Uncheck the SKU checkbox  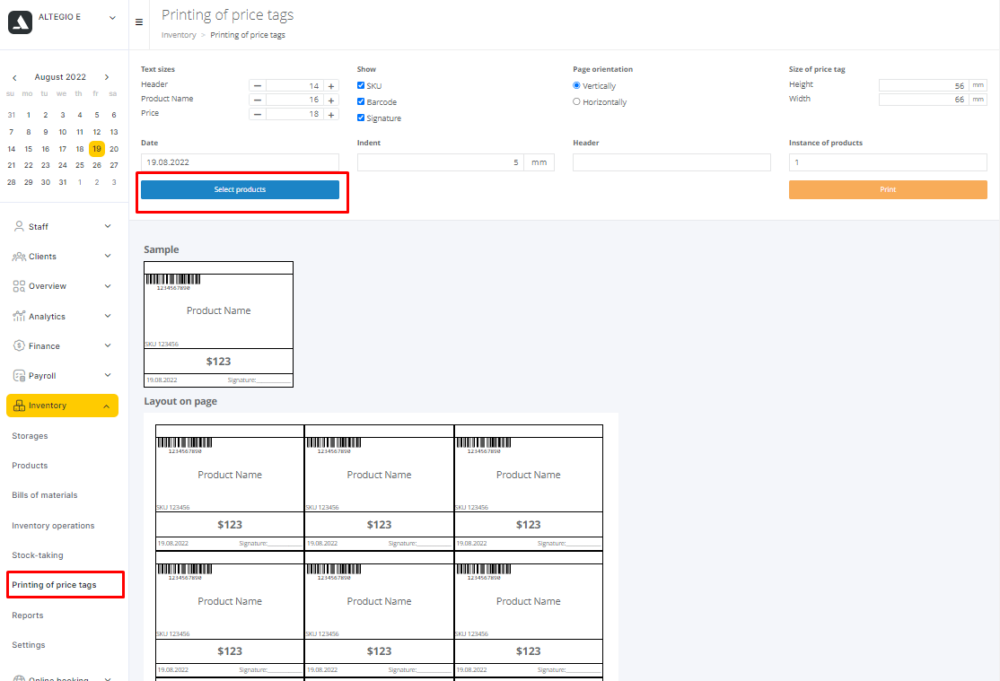click(361, 85)
